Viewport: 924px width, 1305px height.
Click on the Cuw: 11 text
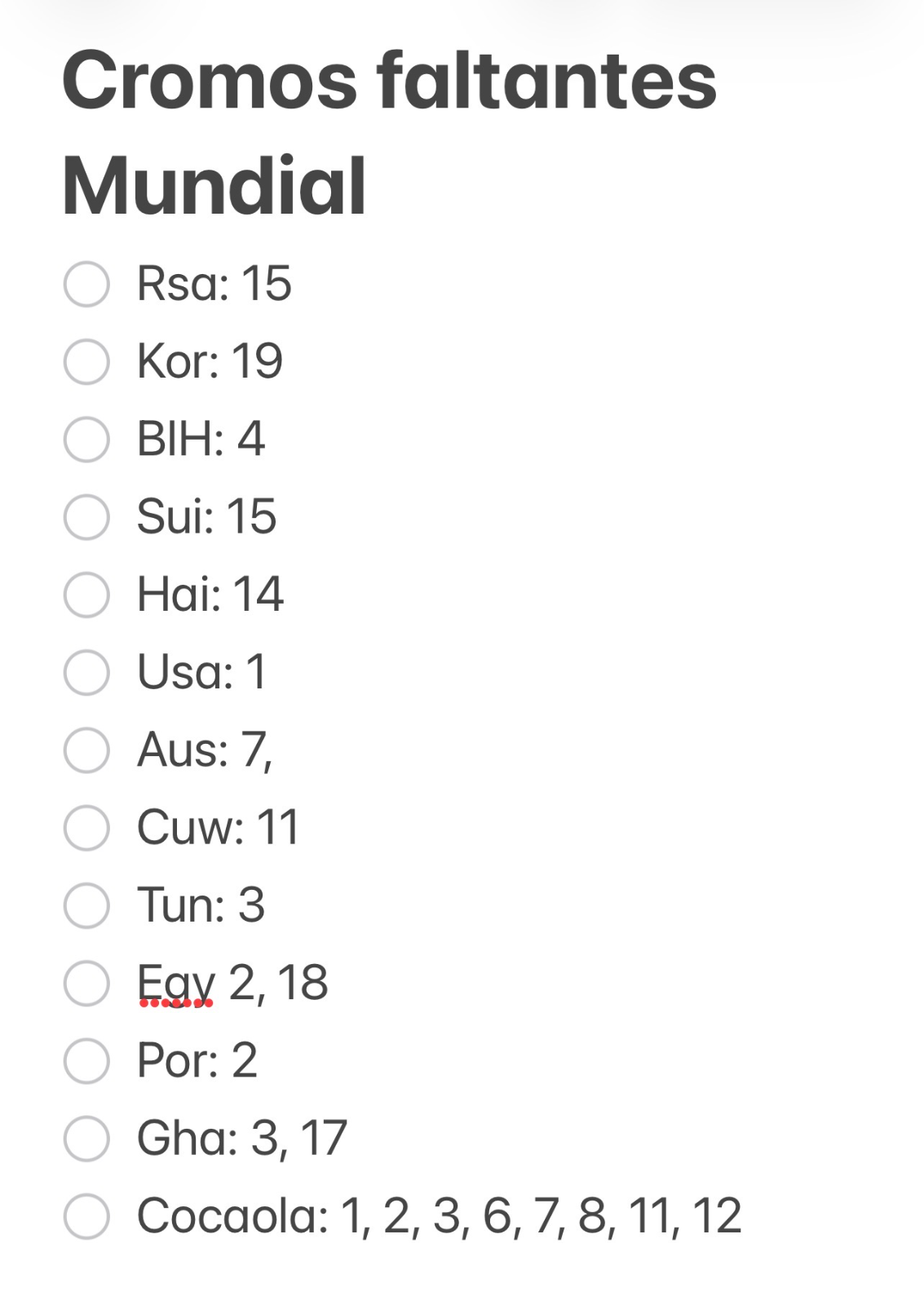click(219, 827)
